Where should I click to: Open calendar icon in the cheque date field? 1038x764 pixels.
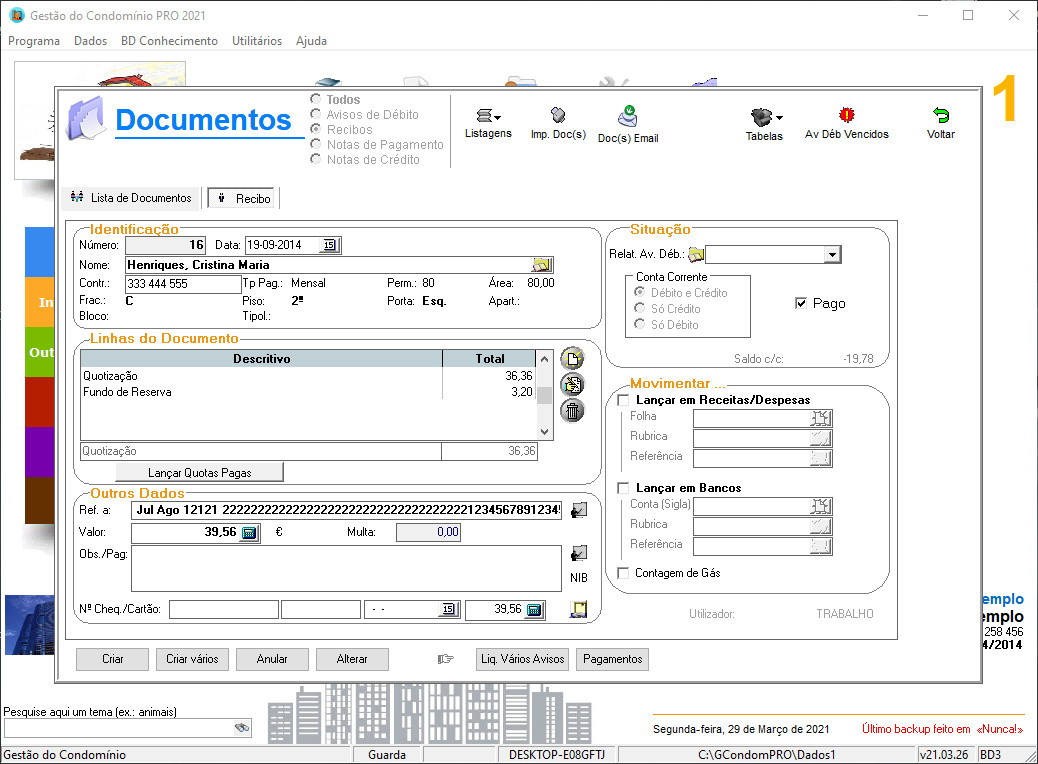coord(448,609)
